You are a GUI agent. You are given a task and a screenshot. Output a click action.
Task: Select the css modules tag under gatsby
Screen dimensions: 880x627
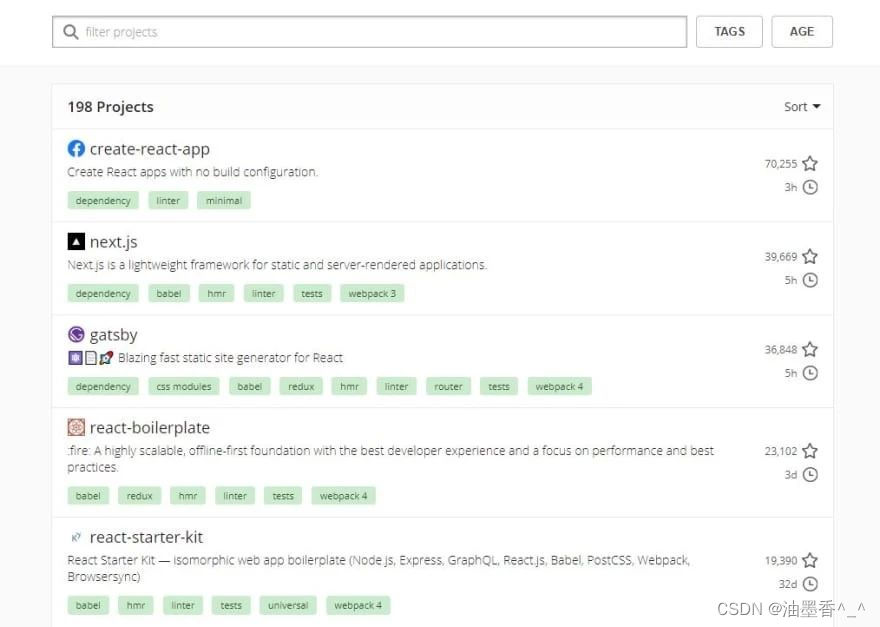[183, 386]
